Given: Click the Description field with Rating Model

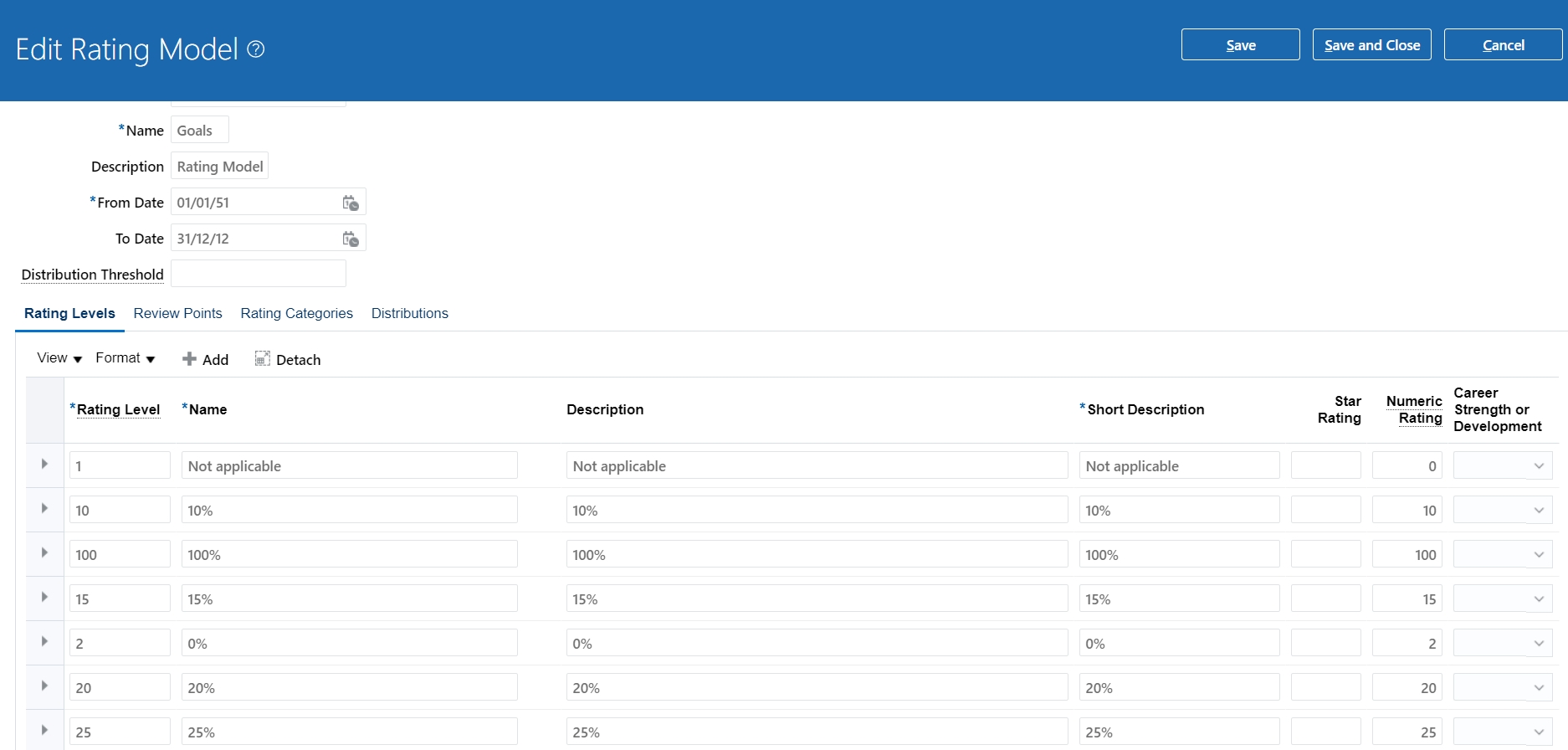Looking at the screenshot, I should pyautogui.click(x=219, y=166).
